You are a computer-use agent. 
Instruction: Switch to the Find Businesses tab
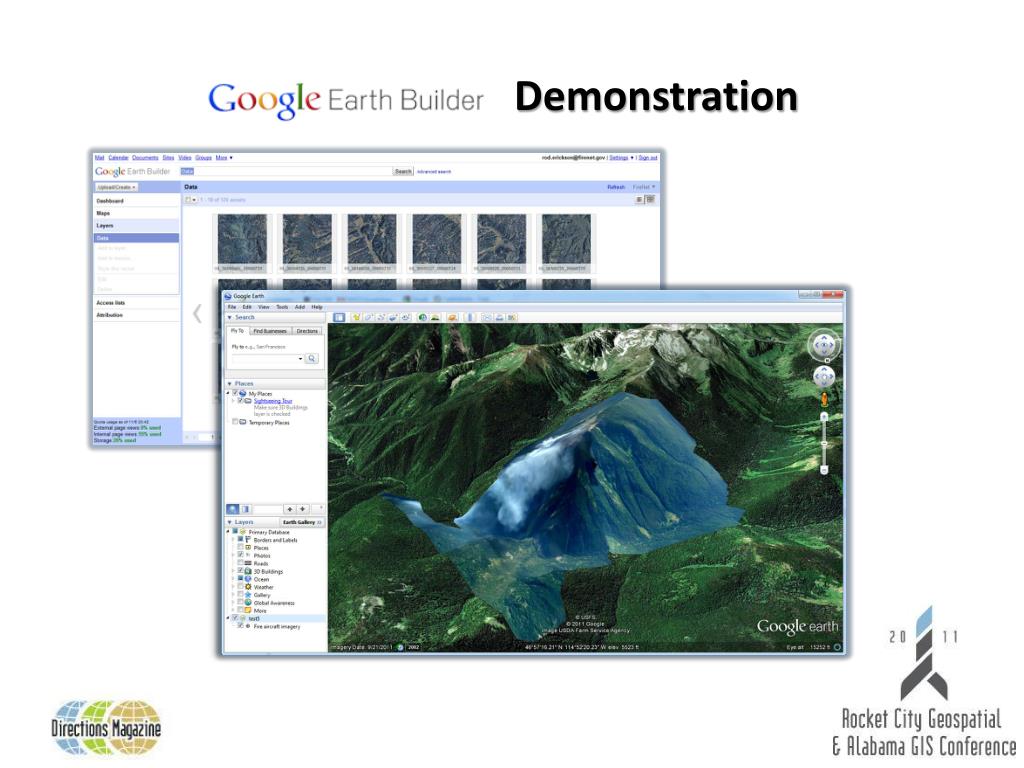(270, 331)
